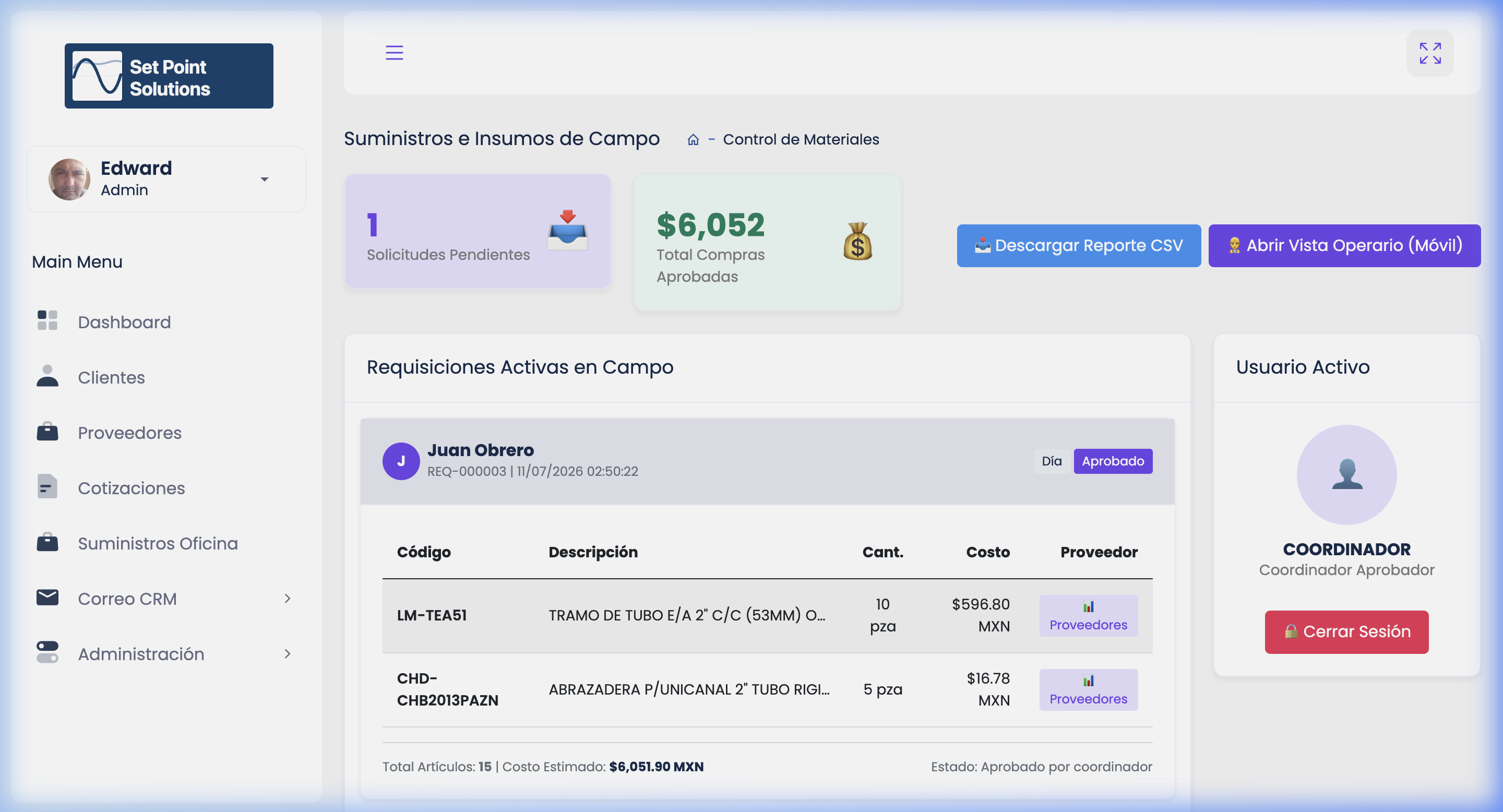Image resolution: width=1503 pixels, height=812 pixels.
Task: Click the Administración toggle icon
Action: [x=47, y=653]
